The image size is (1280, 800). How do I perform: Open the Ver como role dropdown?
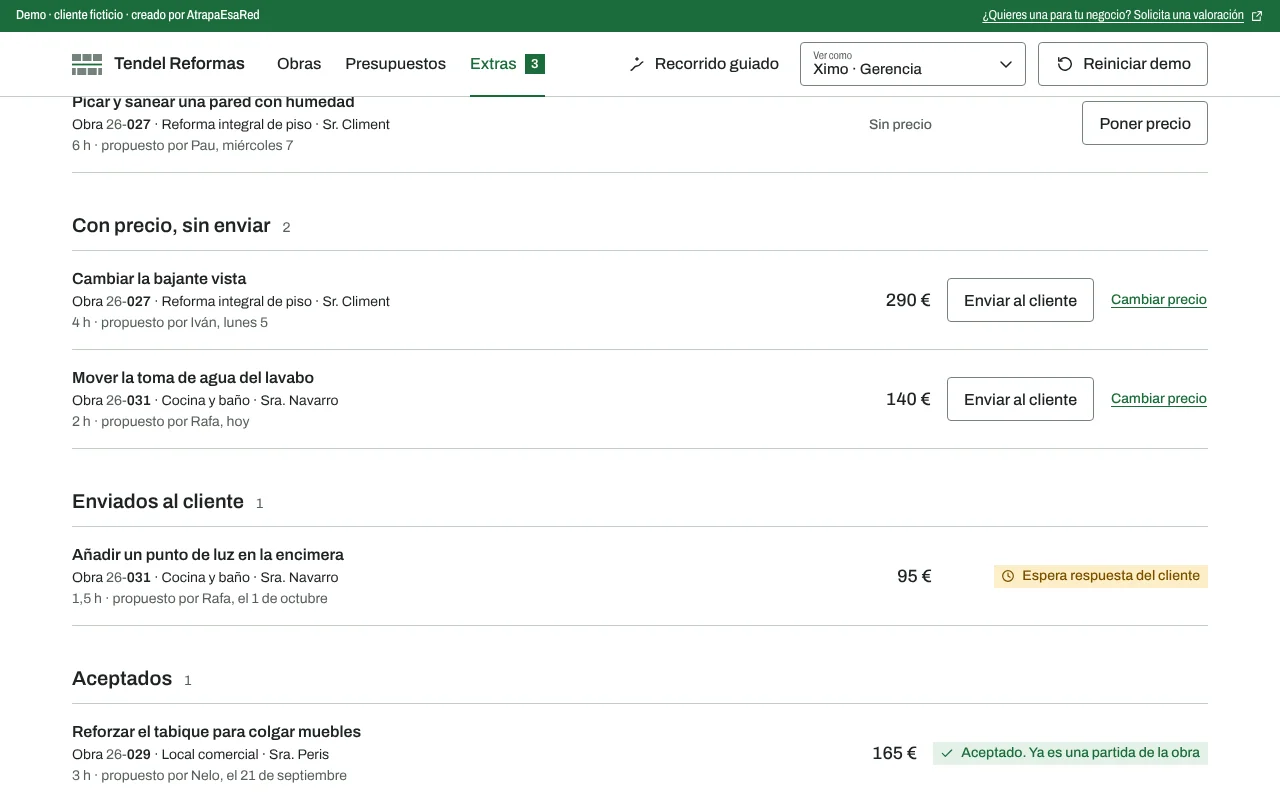coord(913,64)
